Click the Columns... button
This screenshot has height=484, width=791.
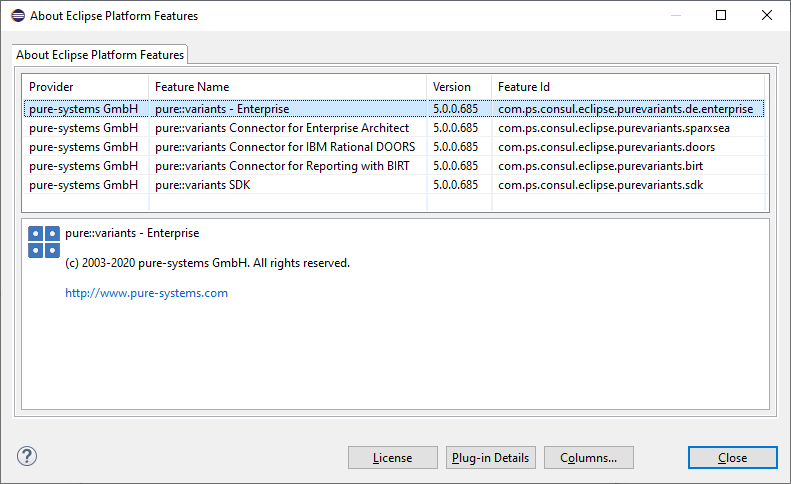(588, 457)
